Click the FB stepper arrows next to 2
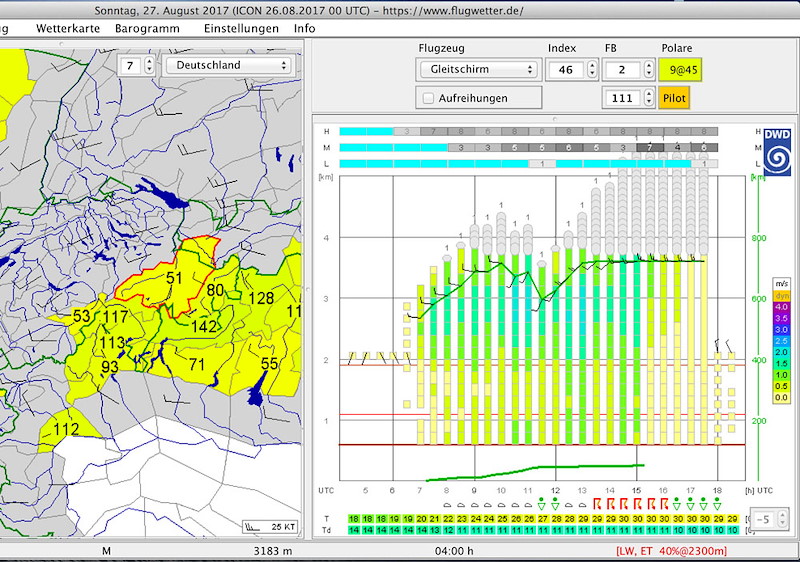This screenshot has width=800, height=562. (647, 70)
